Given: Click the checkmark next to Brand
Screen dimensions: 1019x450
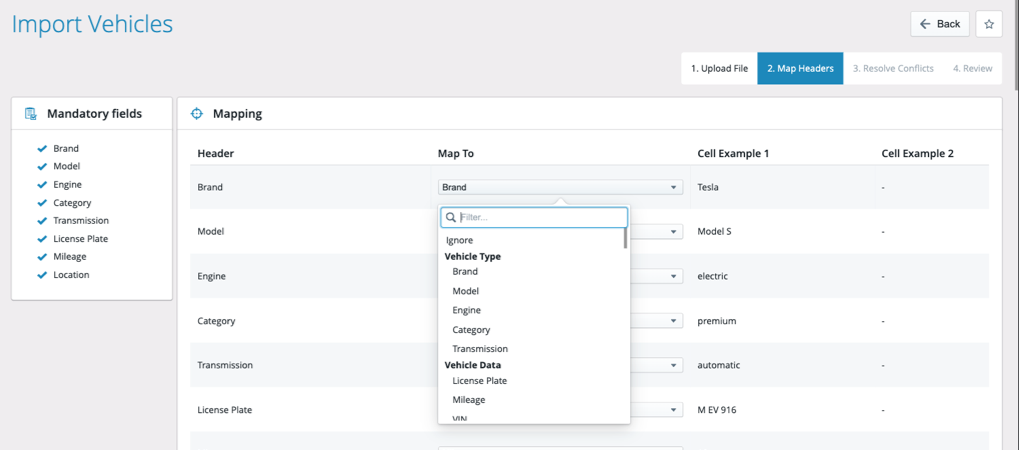Looking at the screenshot, I should (x=42, y=149).
